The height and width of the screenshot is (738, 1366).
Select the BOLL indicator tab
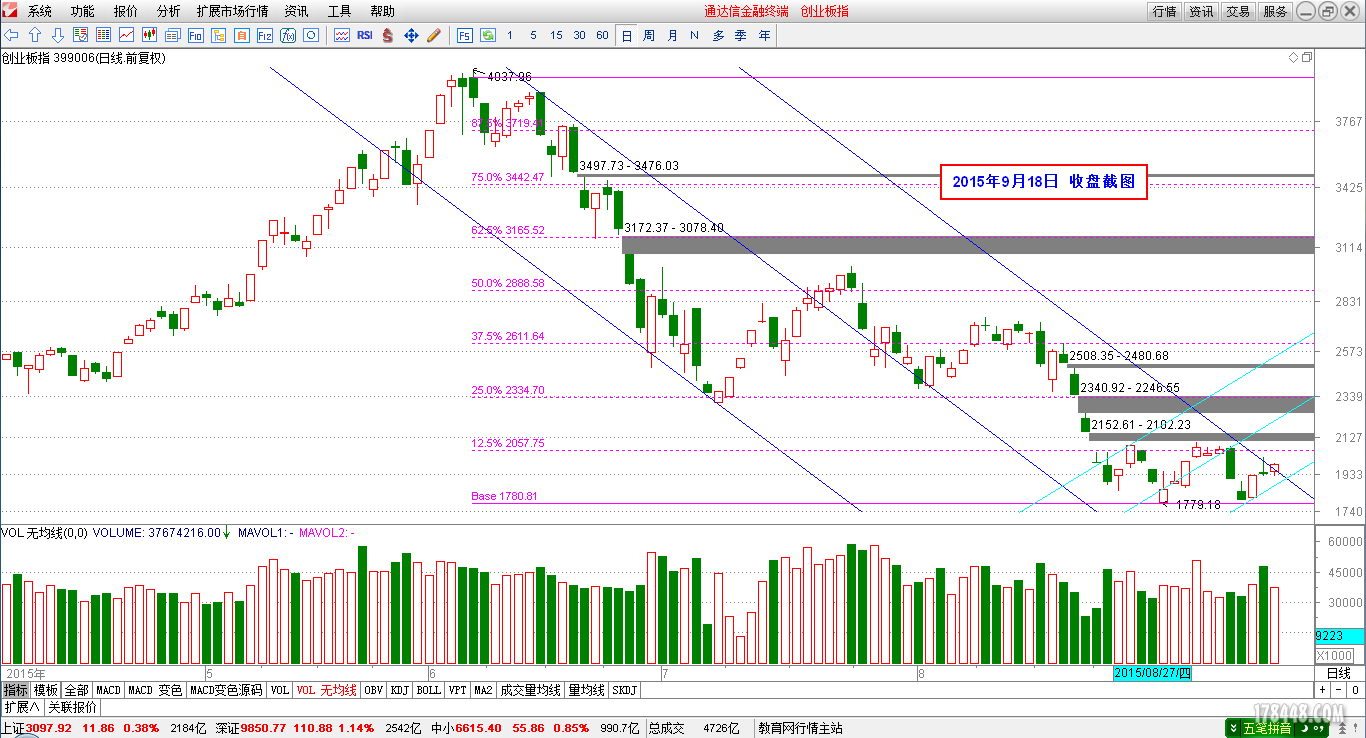428,690
